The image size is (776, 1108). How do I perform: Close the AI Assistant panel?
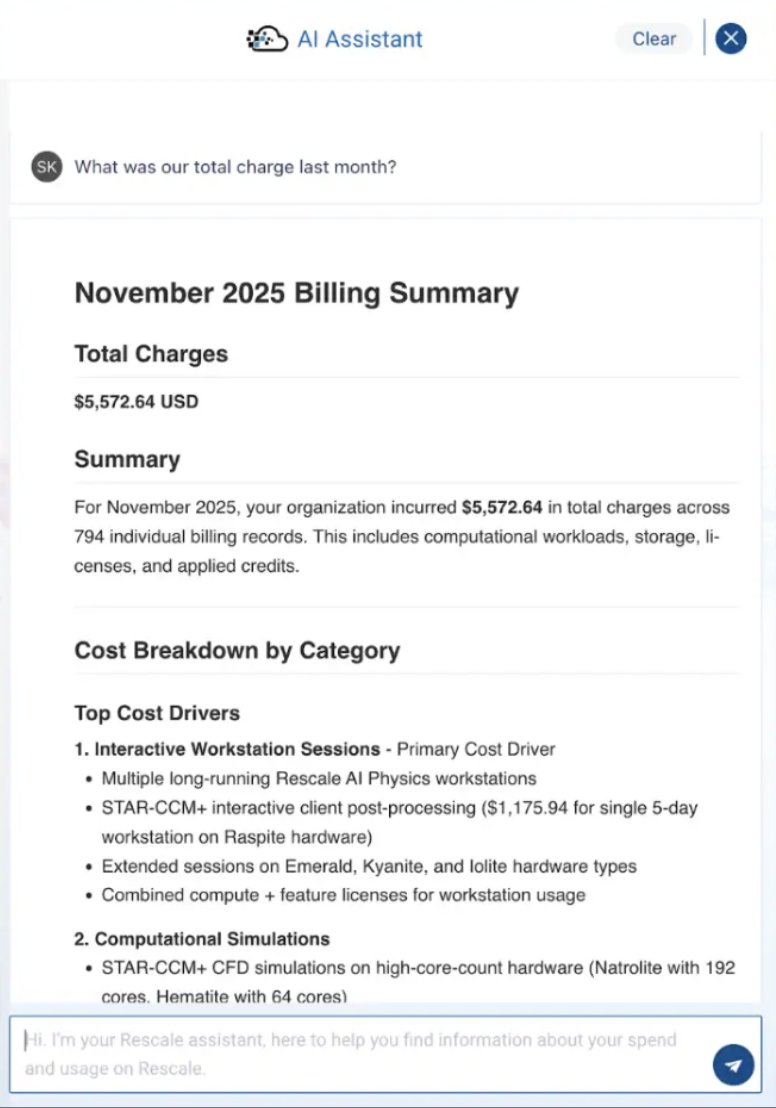click(731, 39)
